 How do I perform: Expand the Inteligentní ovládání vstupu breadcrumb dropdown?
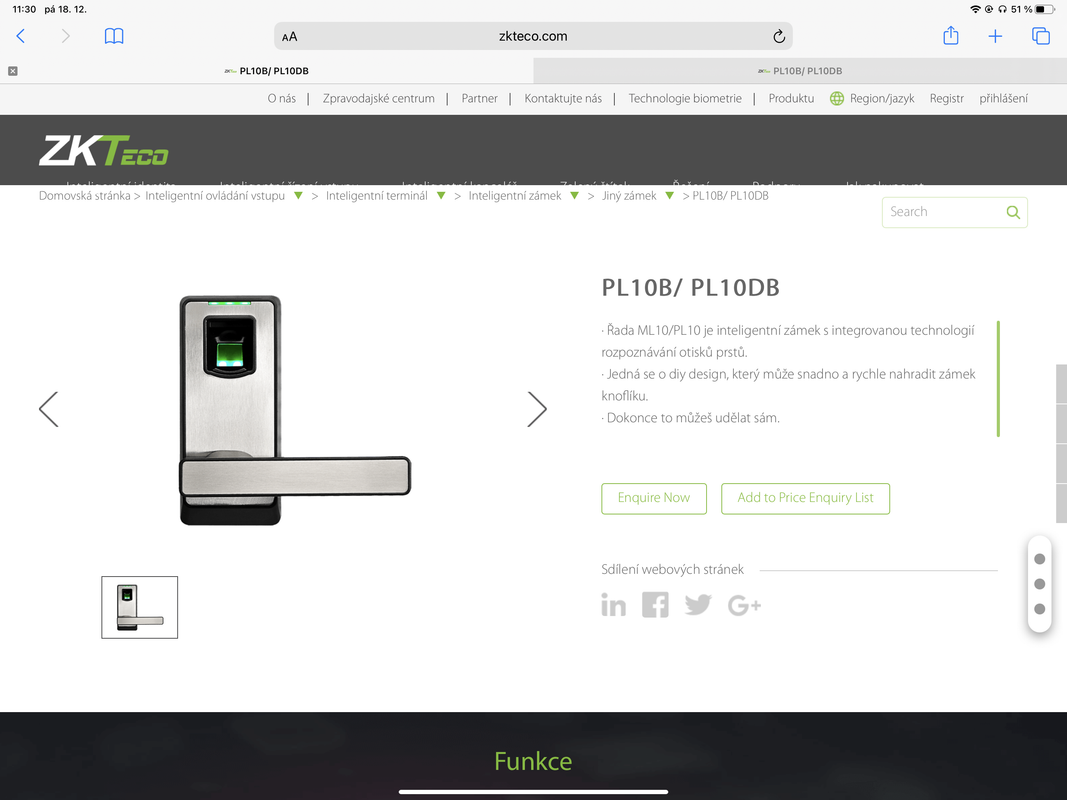click(x=298, y=196)
